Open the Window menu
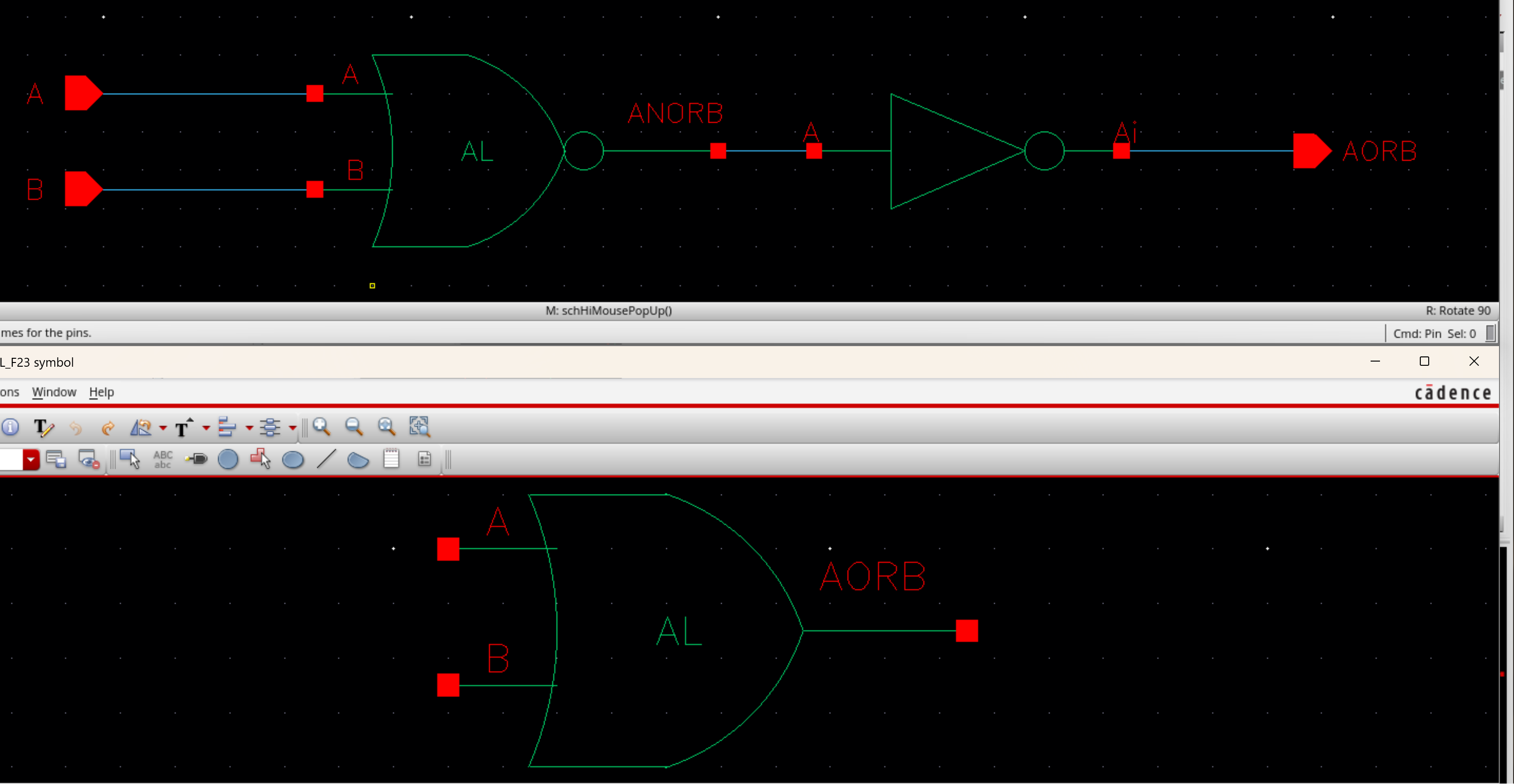 click(x=54, y=392)
